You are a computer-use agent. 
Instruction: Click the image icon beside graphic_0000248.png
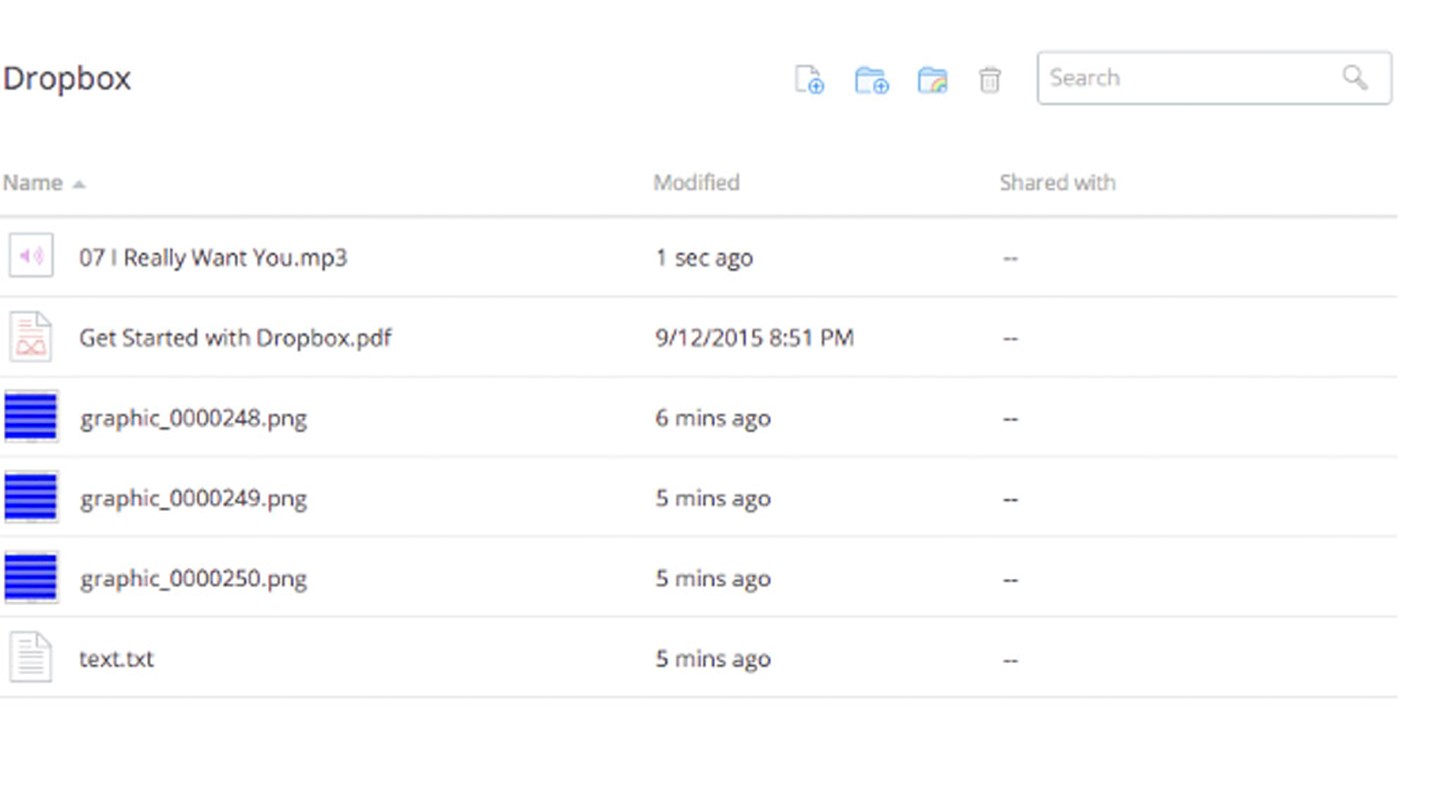point(31,417)
